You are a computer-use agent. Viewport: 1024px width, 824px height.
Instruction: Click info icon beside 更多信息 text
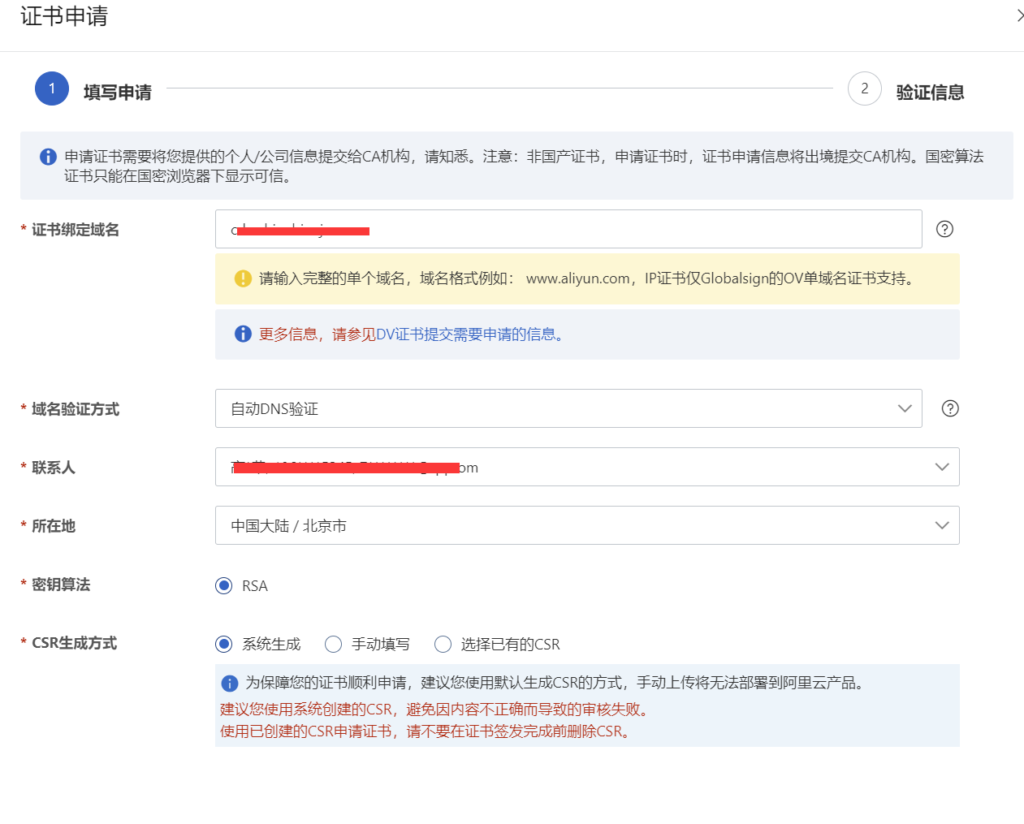click(x=242, y=334)
